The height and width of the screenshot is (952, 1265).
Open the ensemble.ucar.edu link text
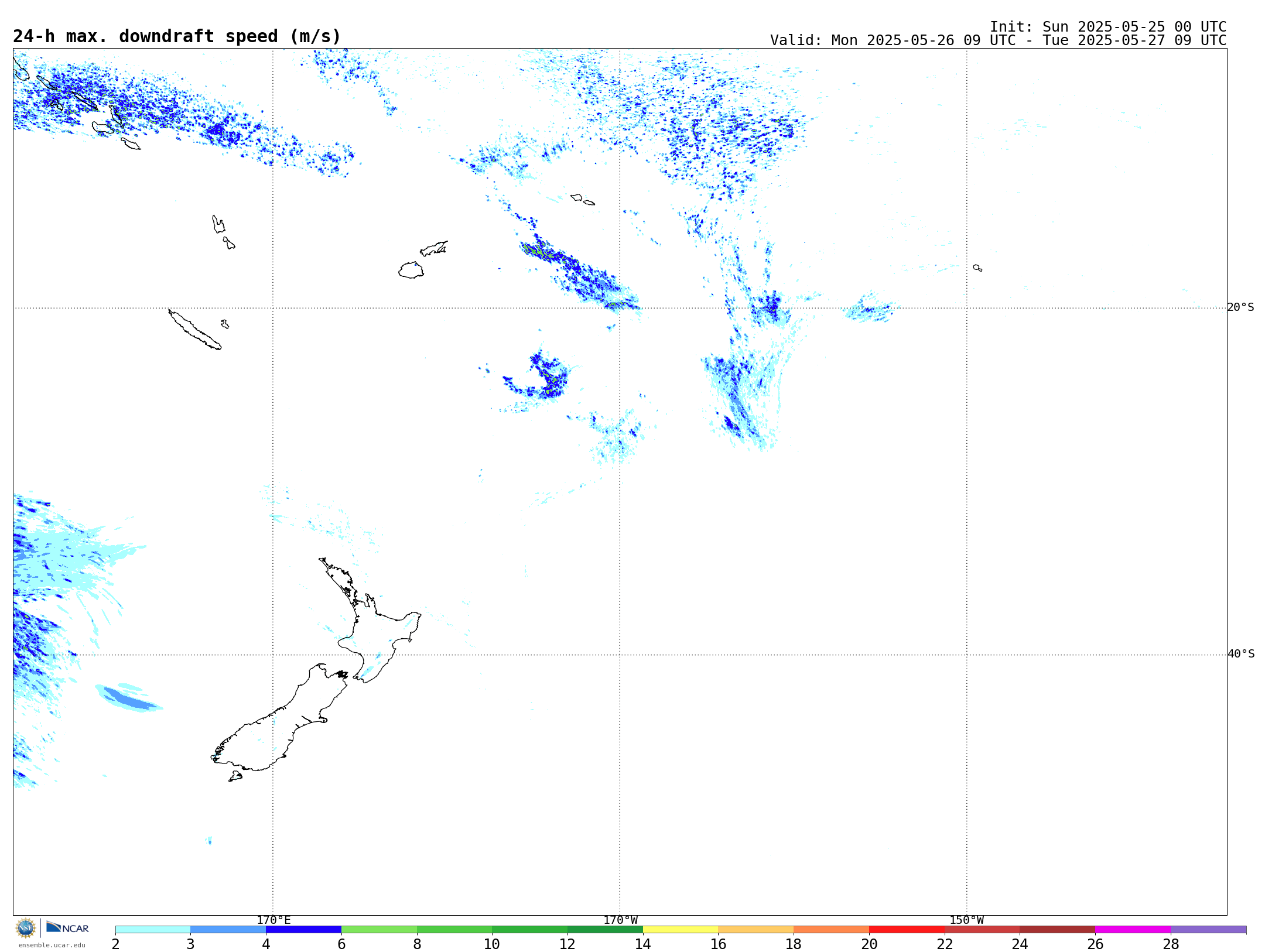(x=52, y=945)
